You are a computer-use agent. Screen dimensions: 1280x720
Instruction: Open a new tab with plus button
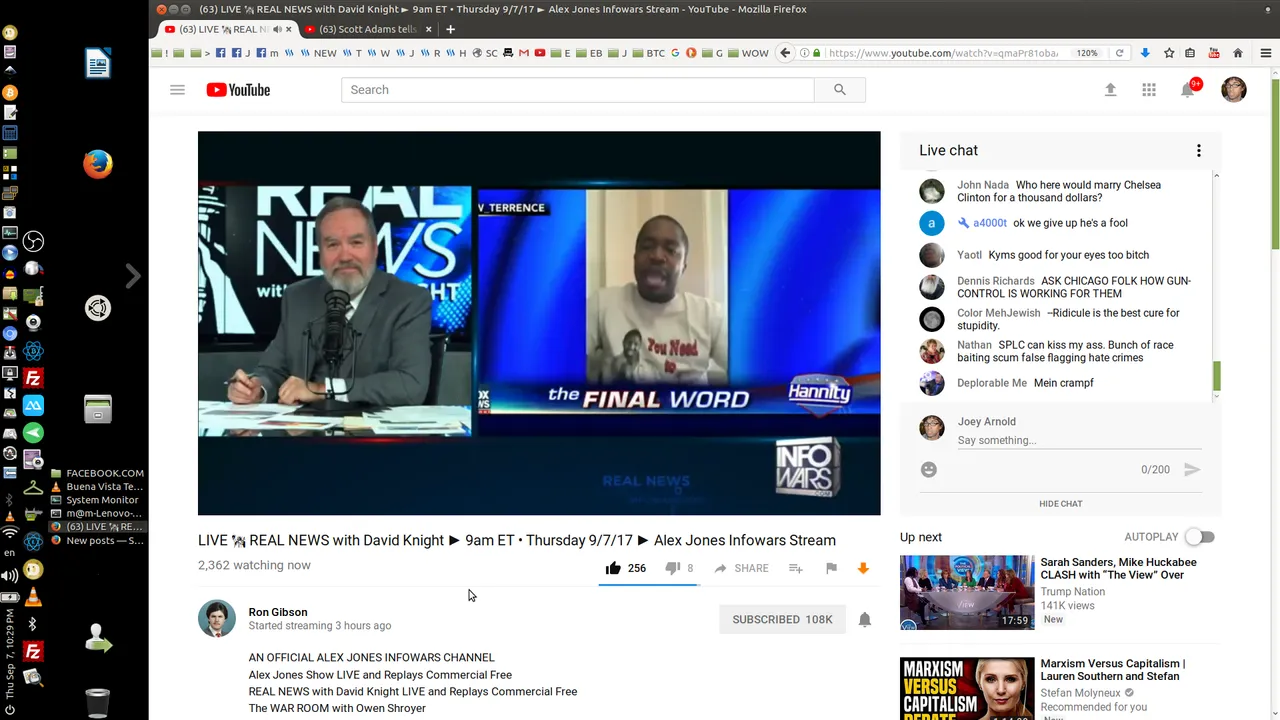450,29
